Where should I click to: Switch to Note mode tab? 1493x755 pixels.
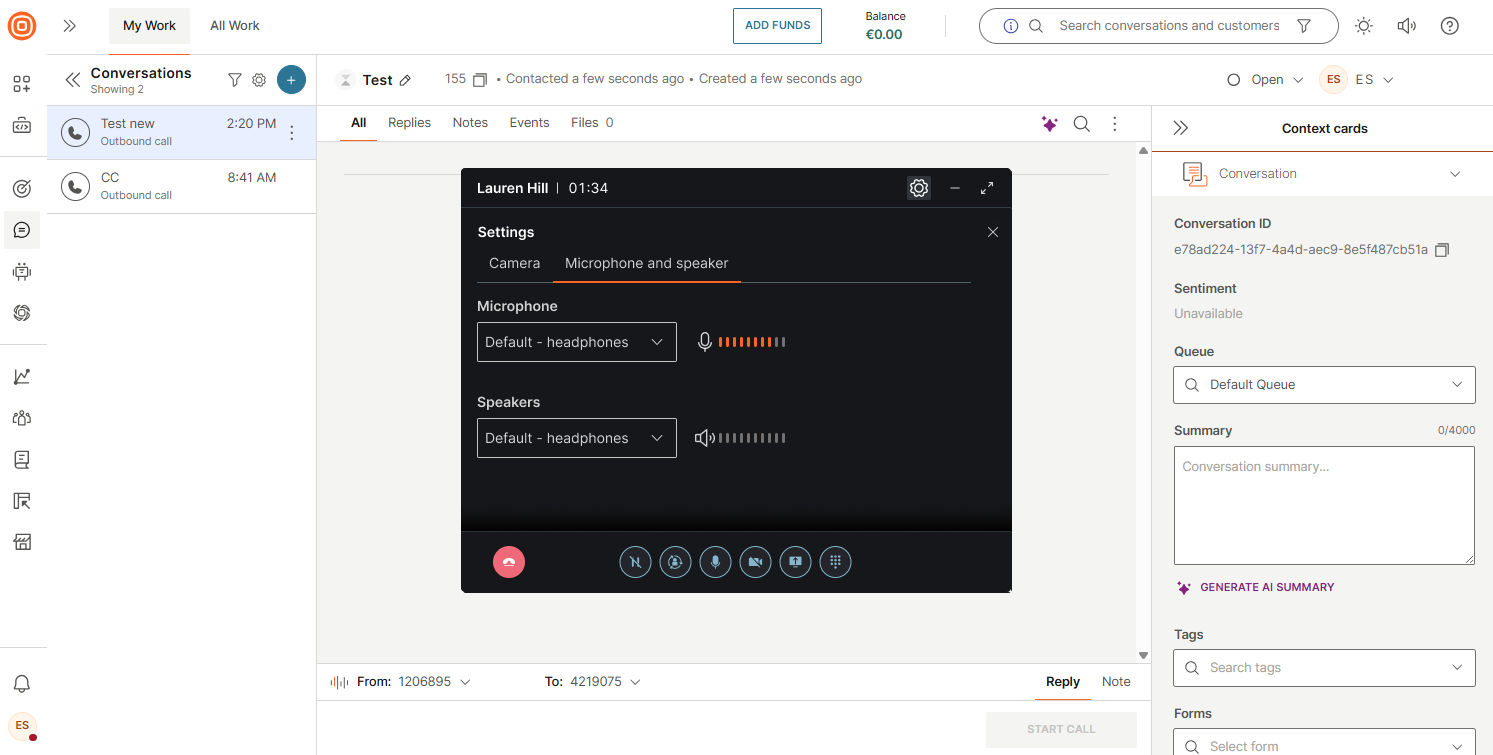coord(1116,682)
